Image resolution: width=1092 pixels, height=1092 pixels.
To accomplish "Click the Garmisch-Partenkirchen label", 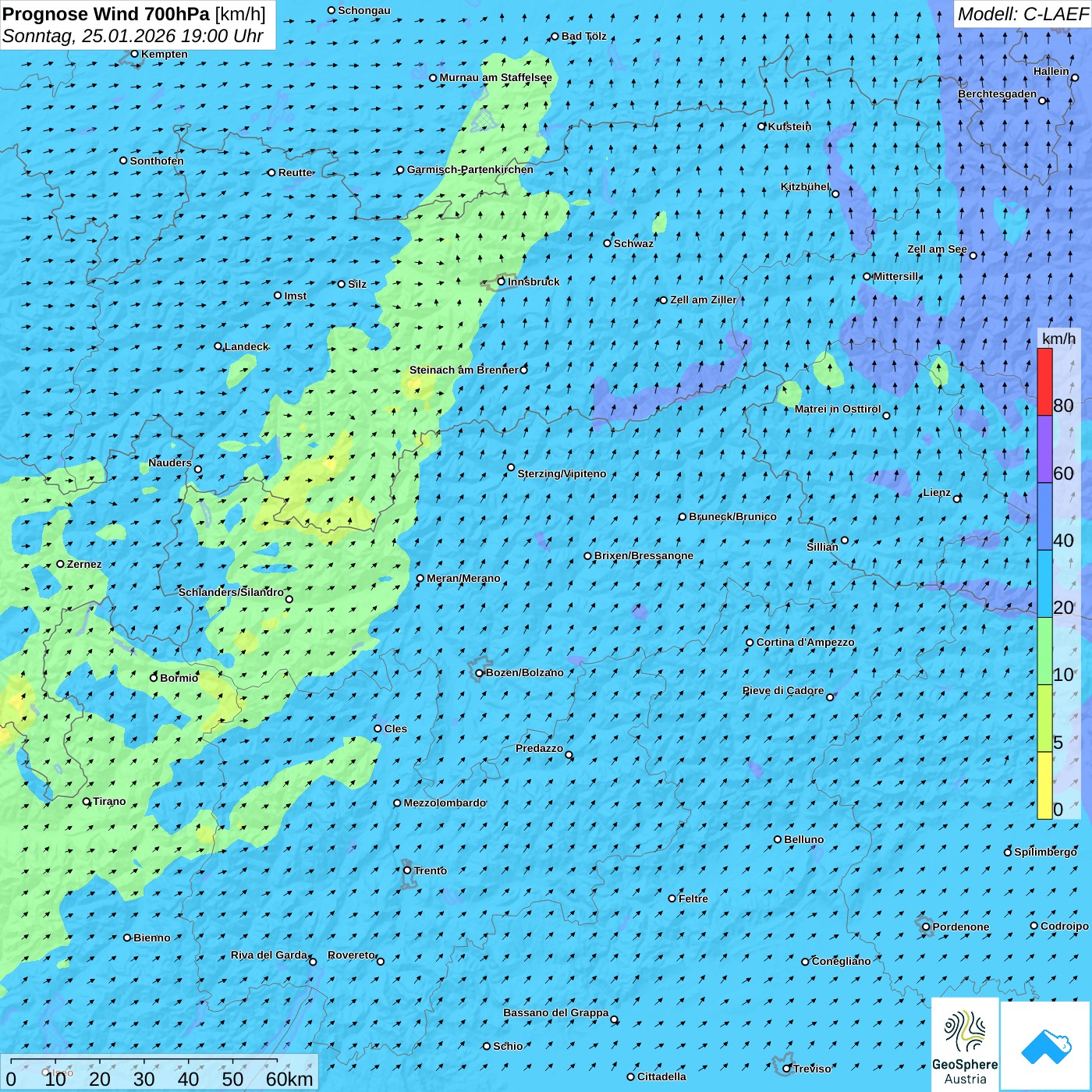I will click(x=470, y=169).
